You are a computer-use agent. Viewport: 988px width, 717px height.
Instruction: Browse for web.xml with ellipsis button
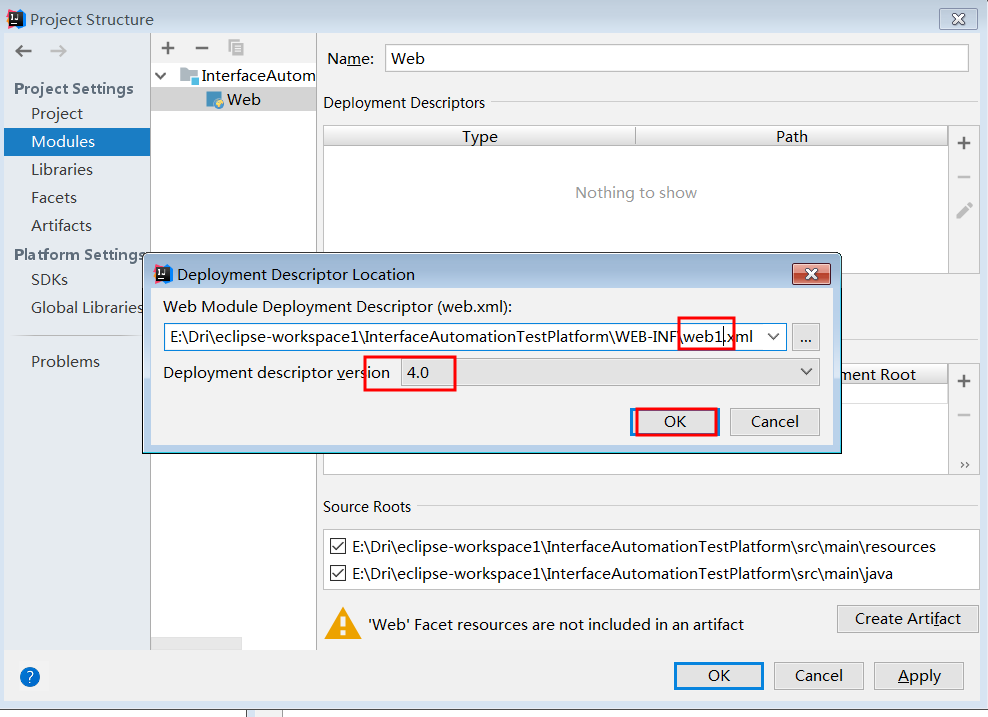pyautogui.click(x=805, y=337)
